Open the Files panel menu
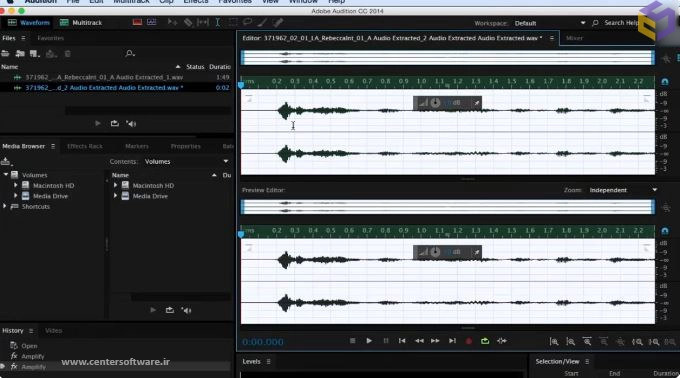The image size is (680, 378). pyautogui.click(x=23, y=38)
